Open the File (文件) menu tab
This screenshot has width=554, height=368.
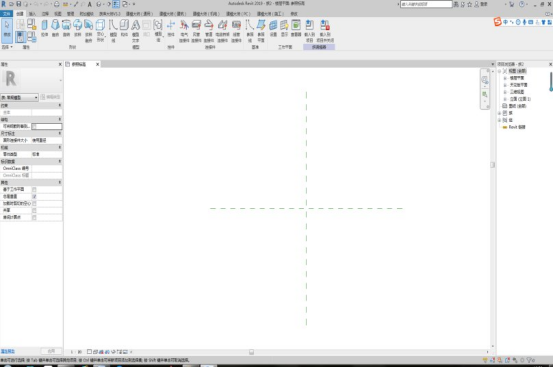7,14
